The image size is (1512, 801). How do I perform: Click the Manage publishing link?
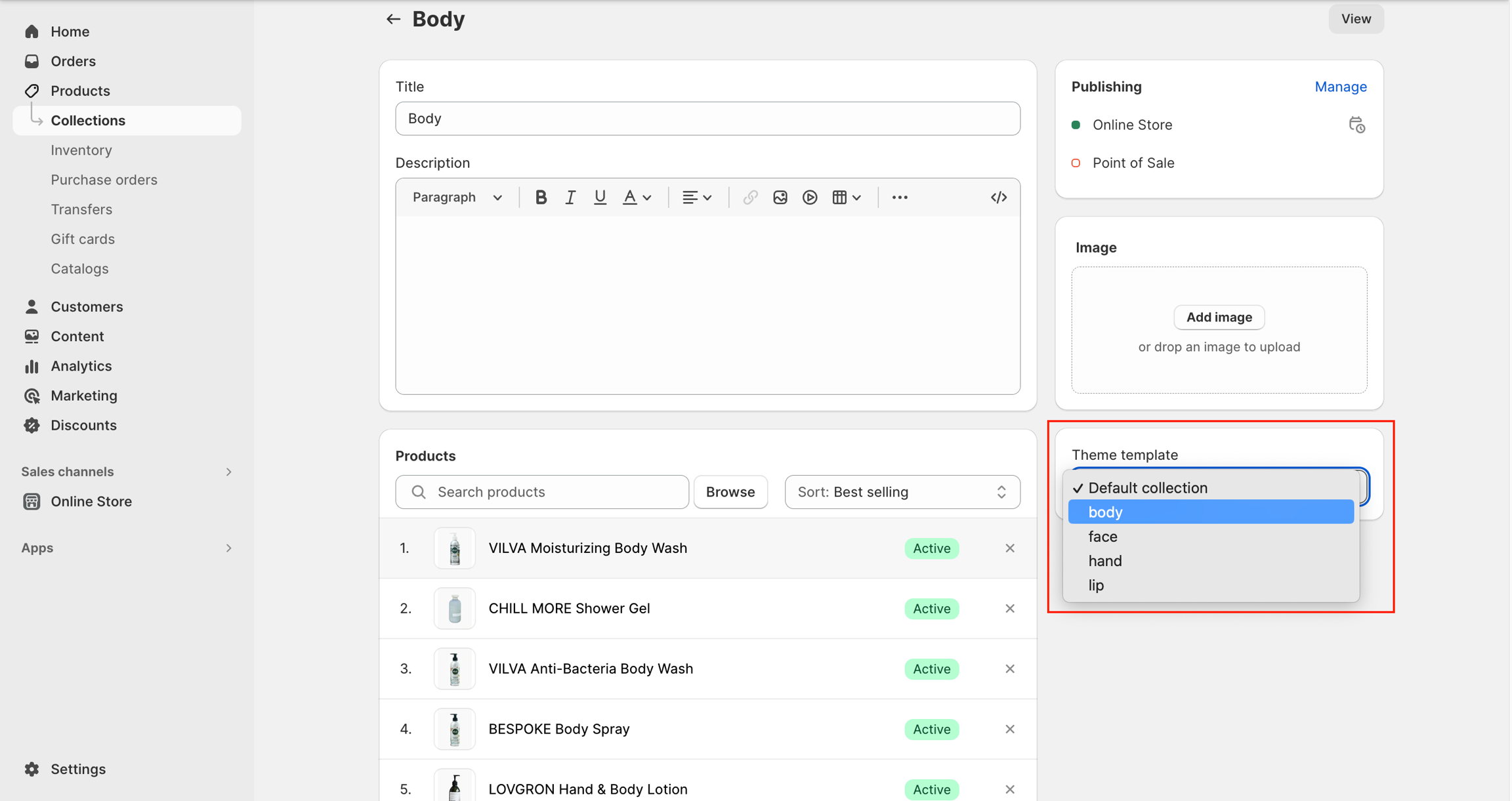[x=1340, y=87]
